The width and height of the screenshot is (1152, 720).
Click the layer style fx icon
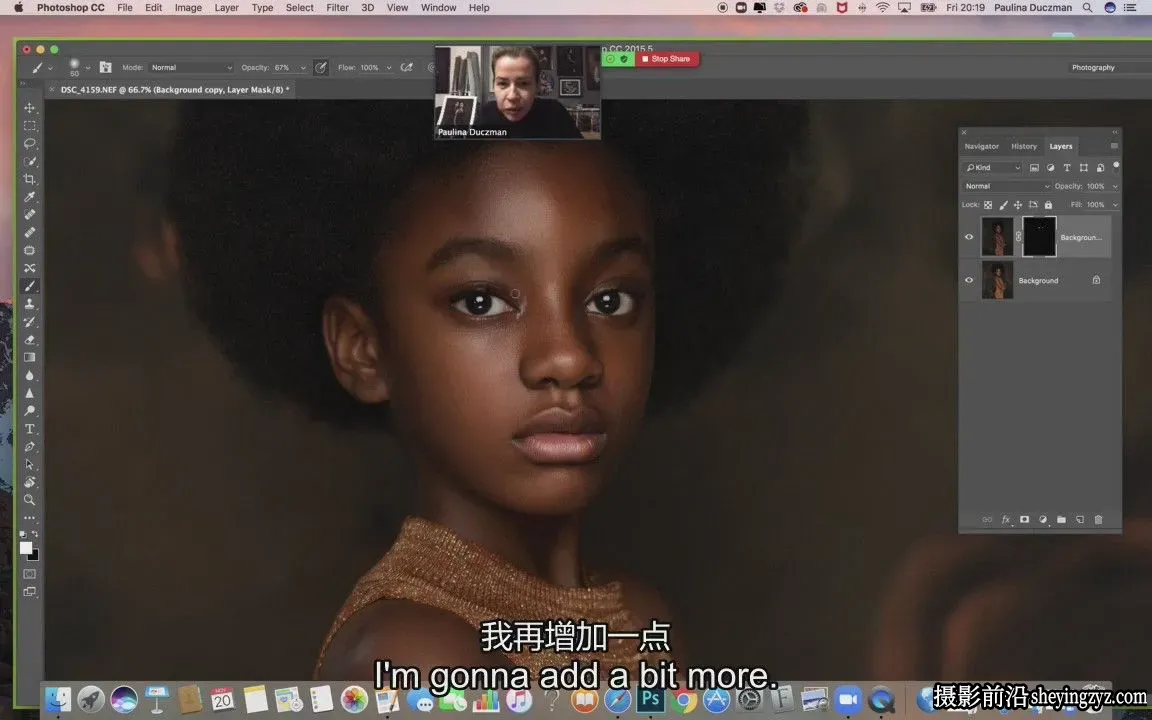(1006, 519)
